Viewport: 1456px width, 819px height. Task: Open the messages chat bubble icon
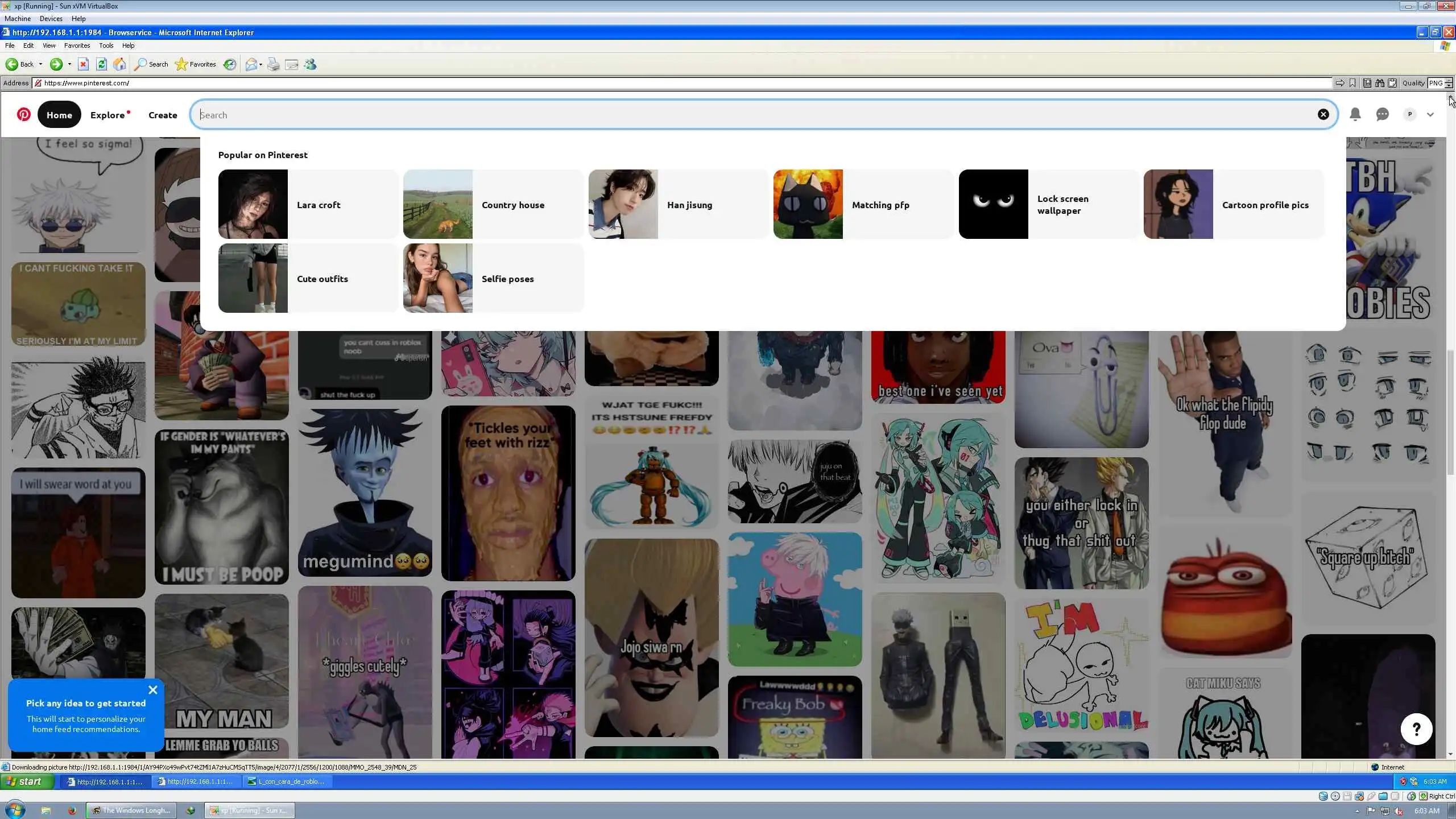point(1383,114)
